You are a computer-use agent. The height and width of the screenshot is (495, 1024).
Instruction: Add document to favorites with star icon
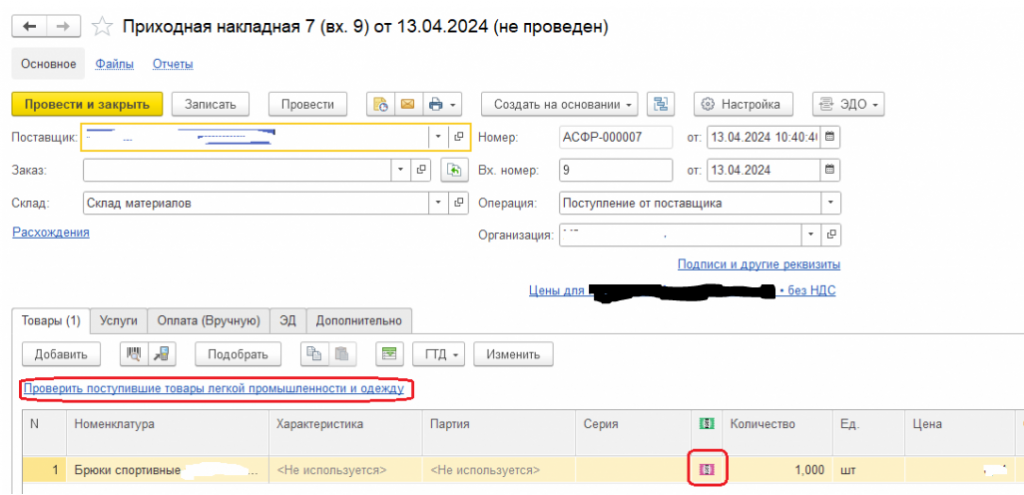coord(101,27)
